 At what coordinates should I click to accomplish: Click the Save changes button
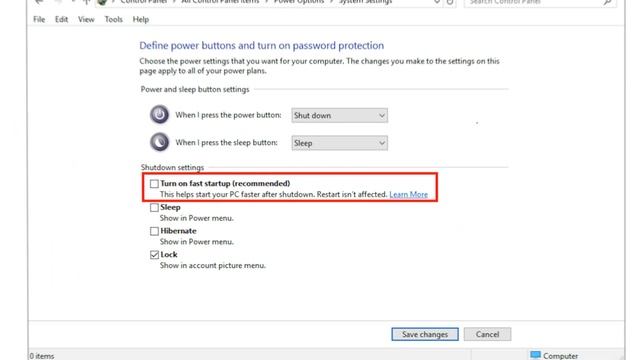tap(425, 334)
